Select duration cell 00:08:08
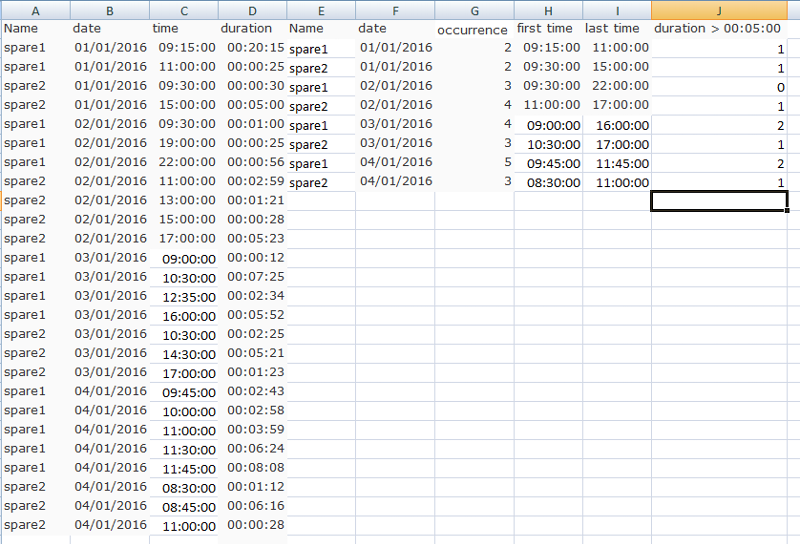This screenshot has width=800, height=544. (253, 468)
